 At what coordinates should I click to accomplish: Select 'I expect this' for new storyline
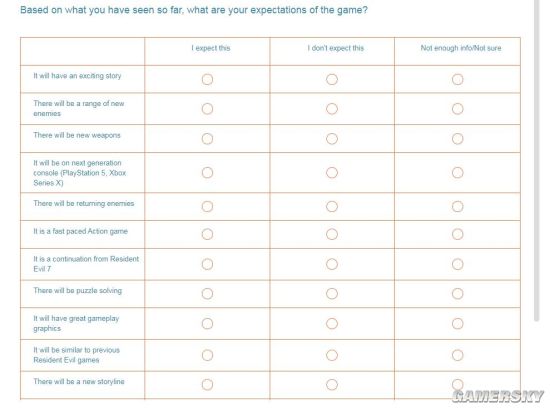(207, 384)
